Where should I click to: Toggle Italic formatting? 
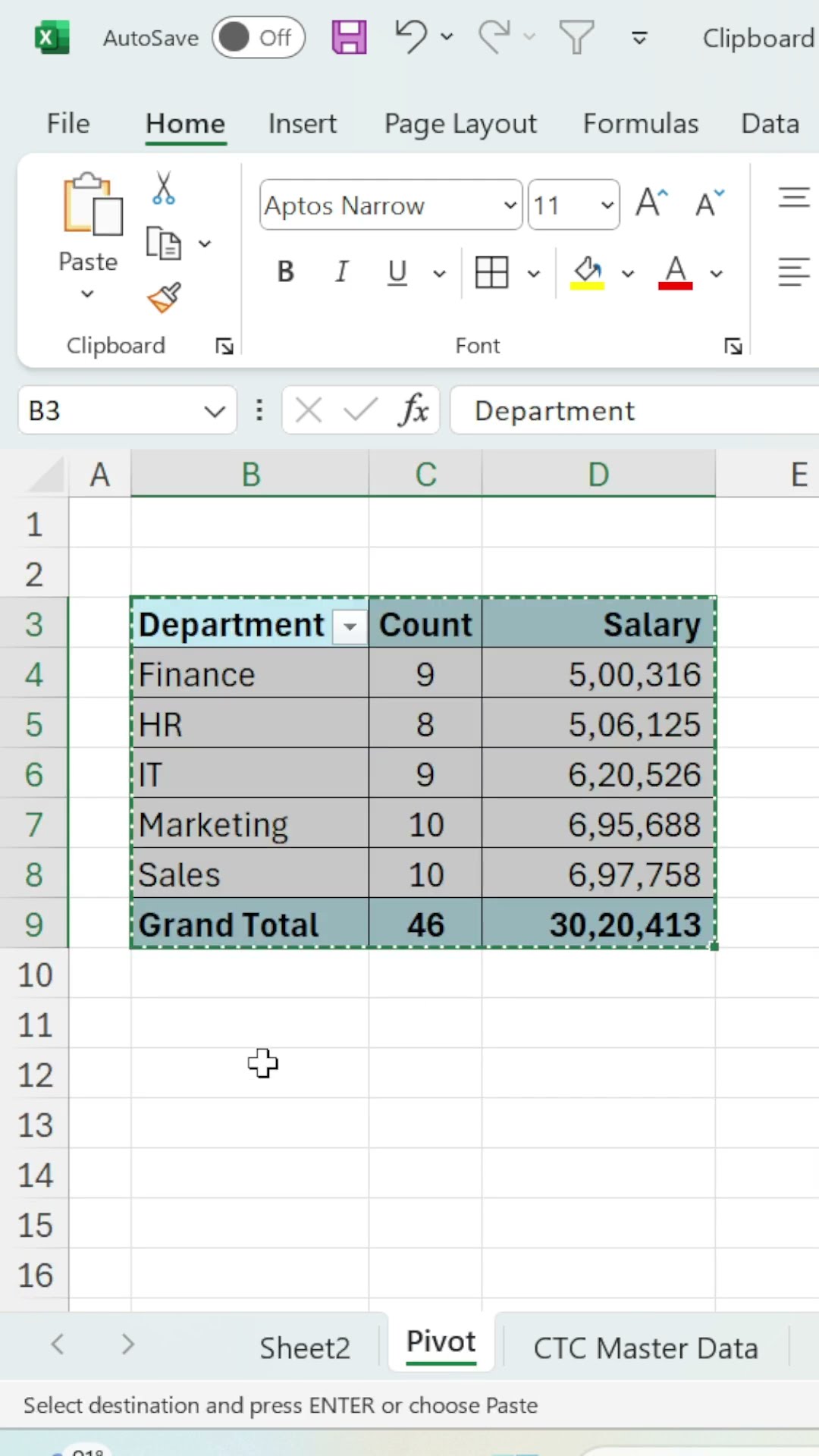[341, 271]
